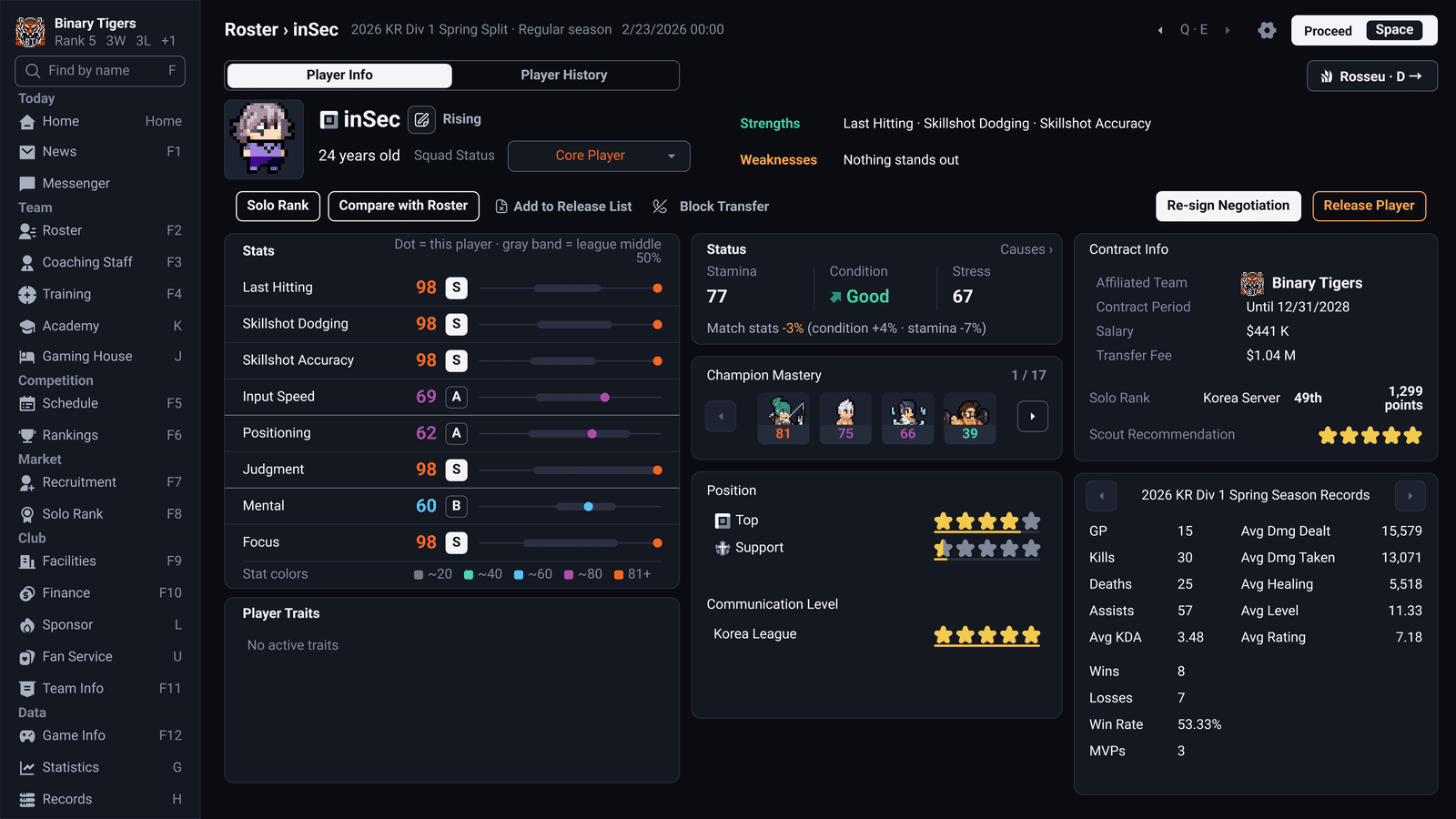This screenshot has height=819, width=1456.
Task: Click Re-sign Negotiation button
Action: pos(1228,206)
